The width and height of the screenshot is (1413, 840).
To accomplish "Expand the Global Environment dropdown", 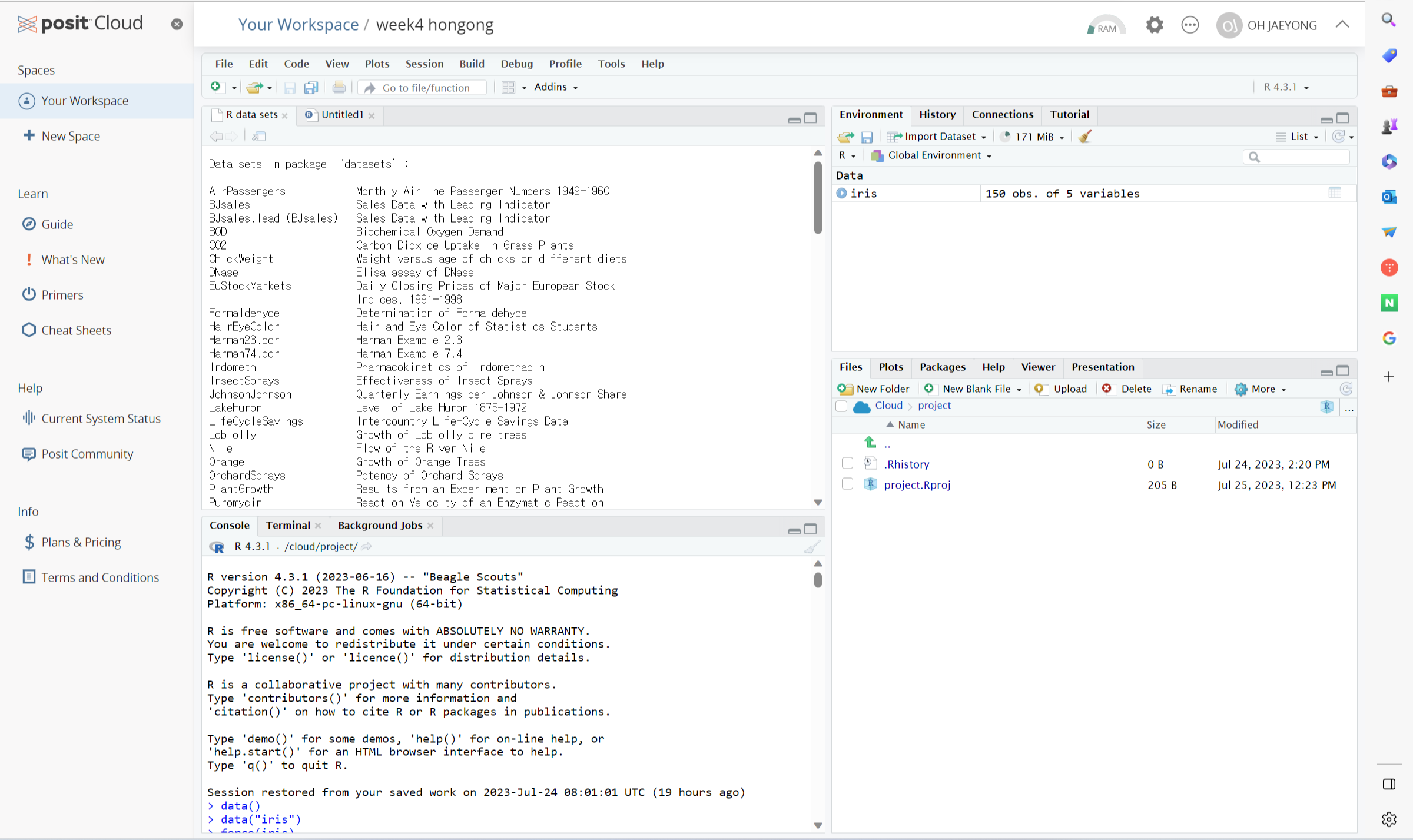I will tap(934, 155).
